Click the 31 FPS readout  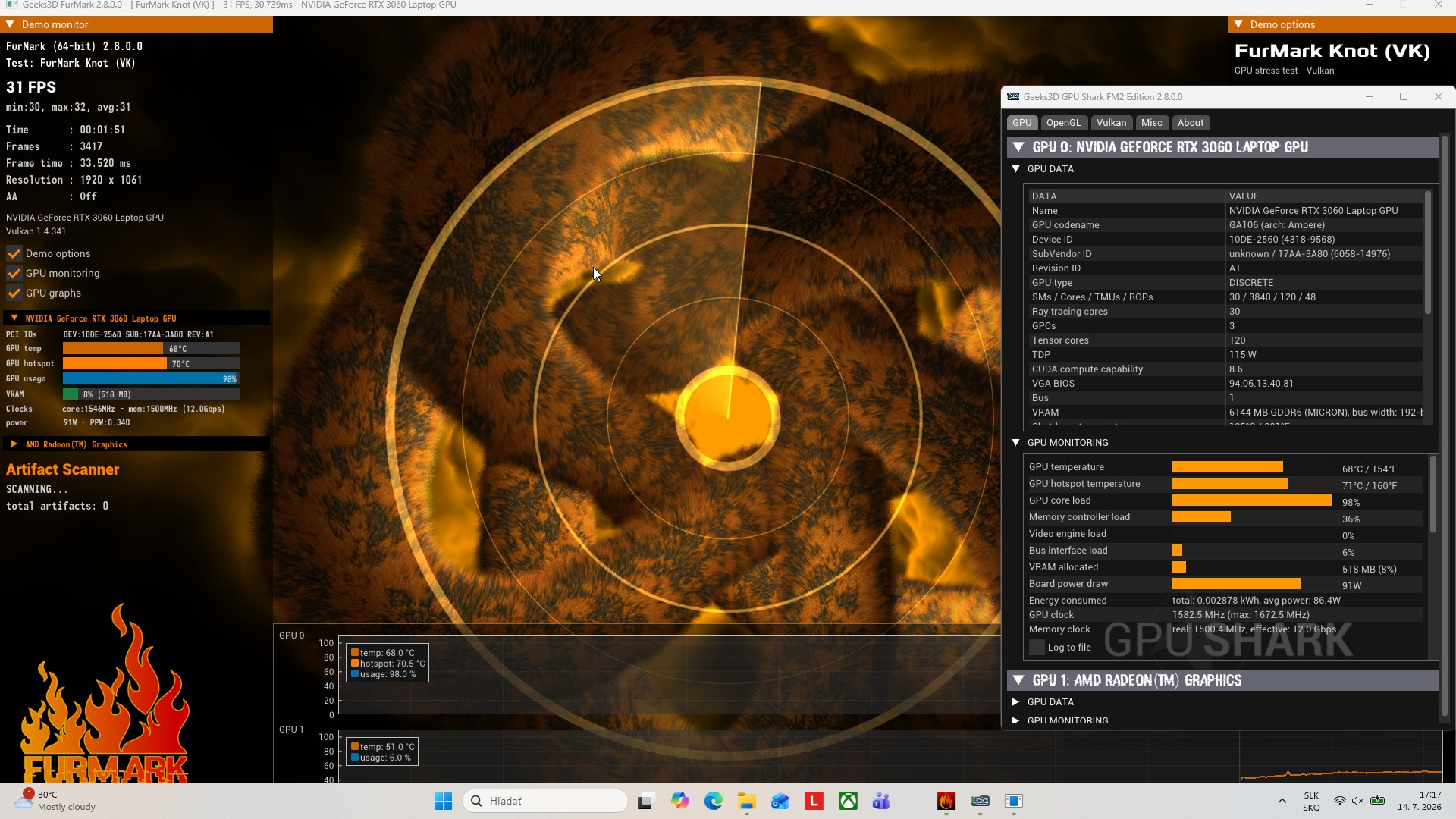coord(31,87)
